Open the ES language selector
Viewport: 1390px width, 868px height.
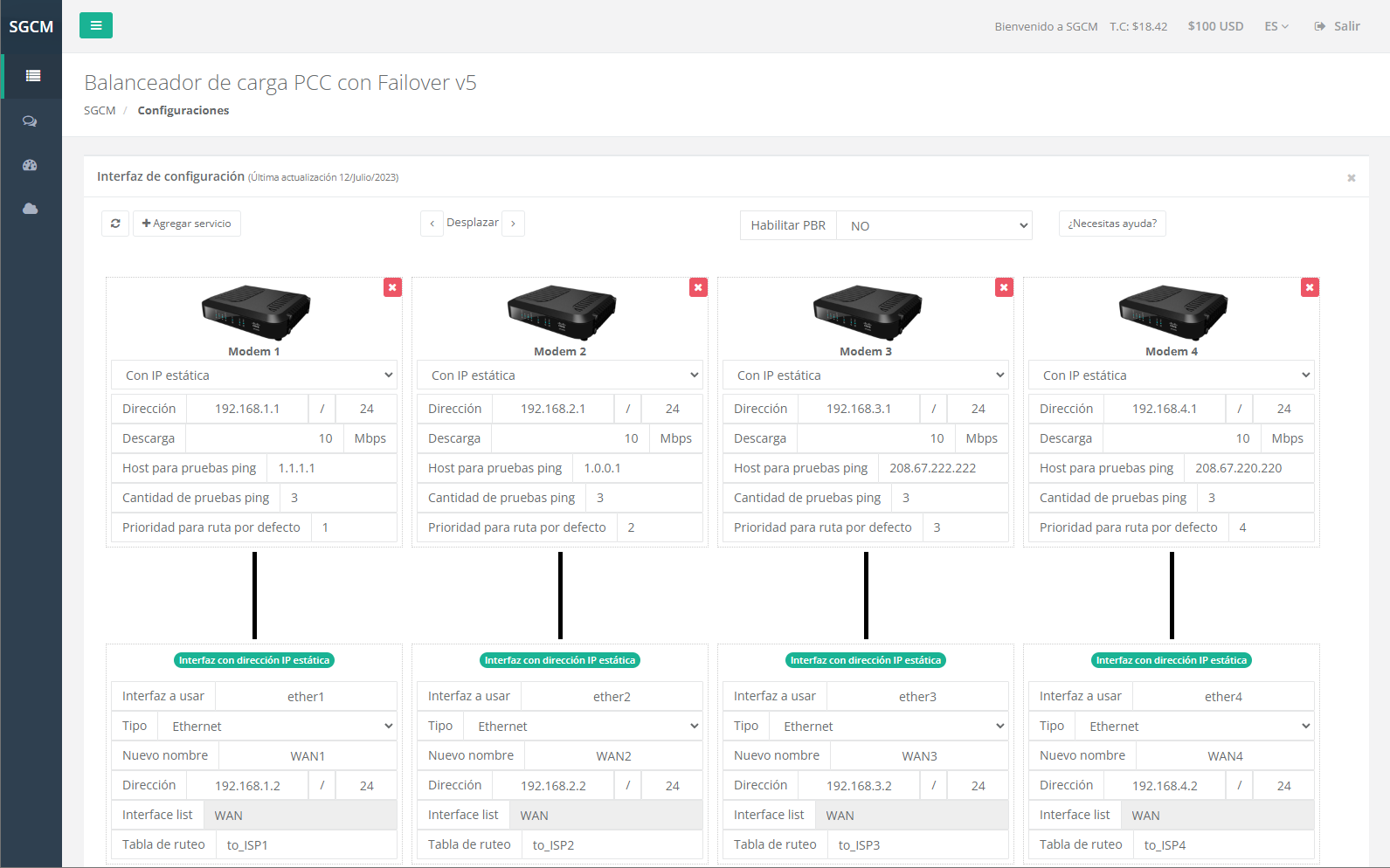point(1276,26)
